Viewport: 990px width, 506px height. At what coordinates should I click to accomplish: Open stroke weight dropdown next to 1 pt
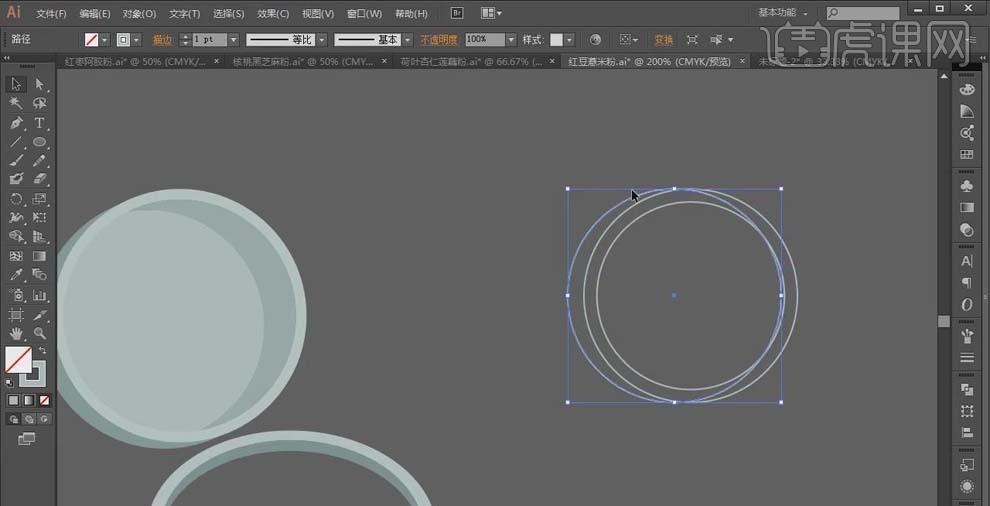234,40
